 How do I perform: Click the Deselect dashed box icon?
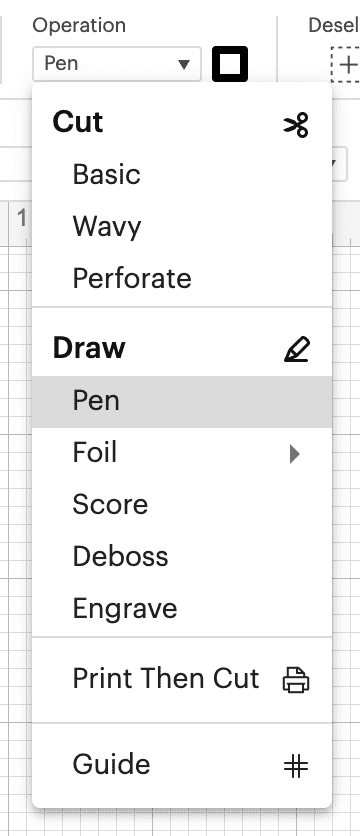tap(346, 65)
